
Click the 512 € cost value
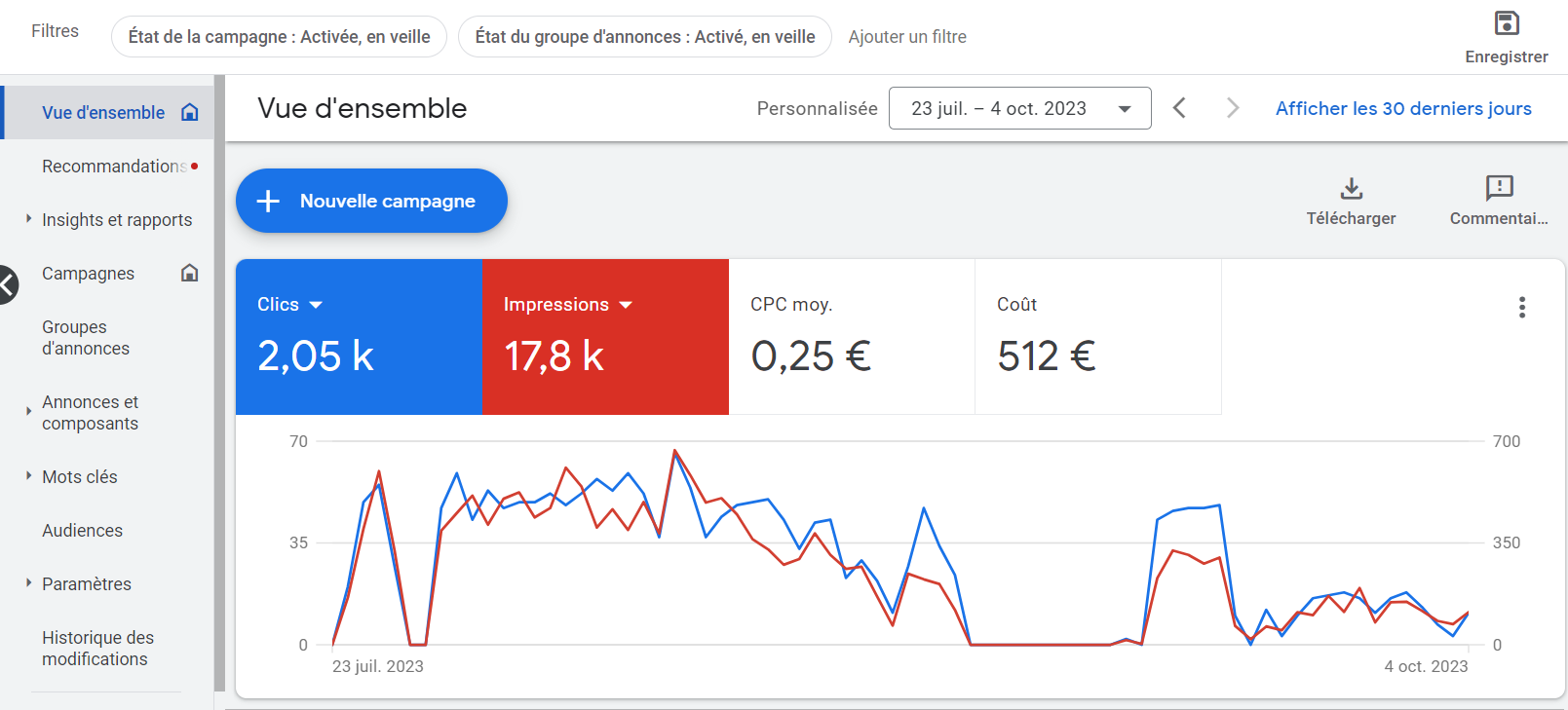coord(1047,355)
